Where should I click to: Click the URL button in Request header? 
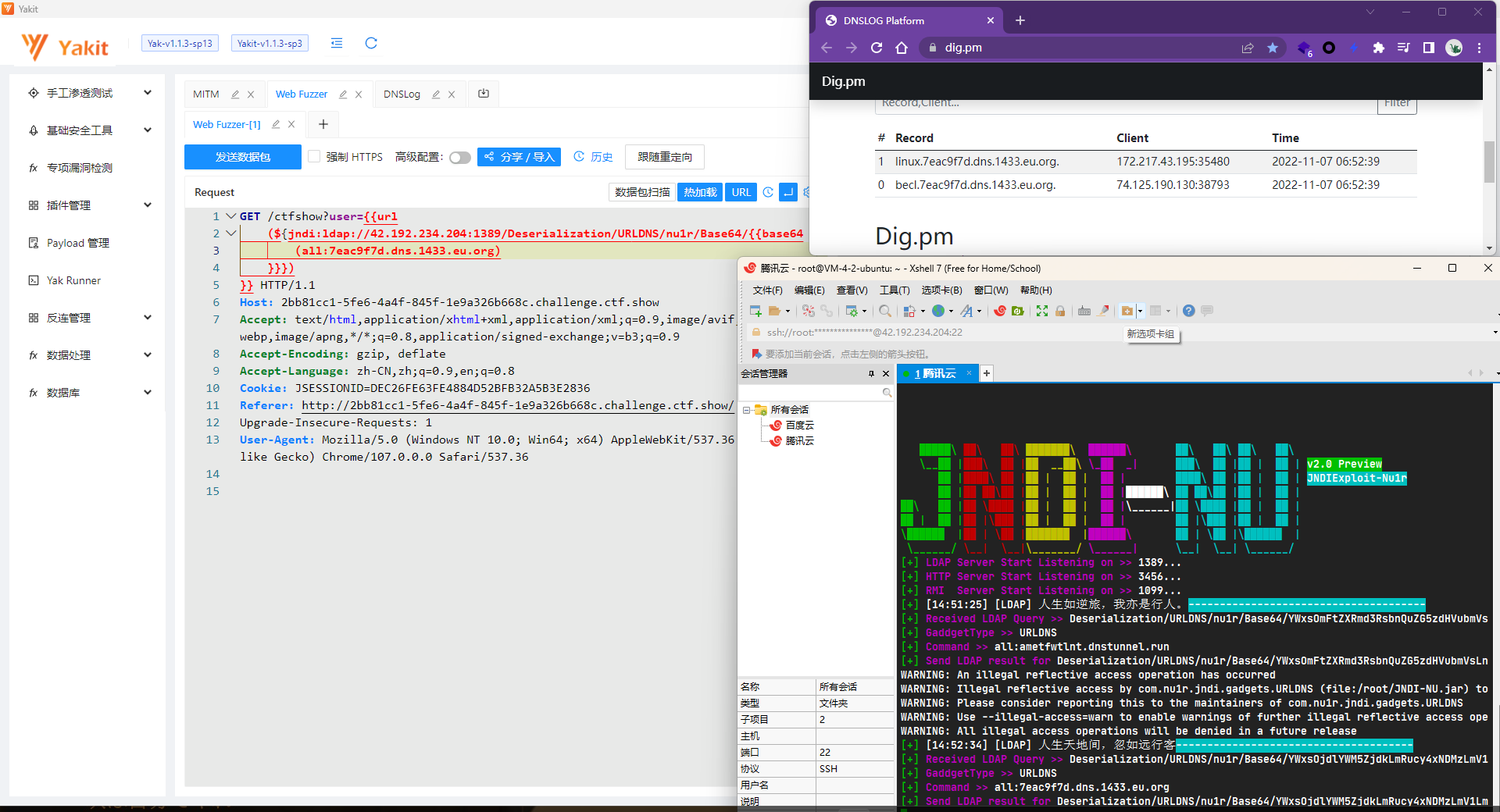click(741, 192)
